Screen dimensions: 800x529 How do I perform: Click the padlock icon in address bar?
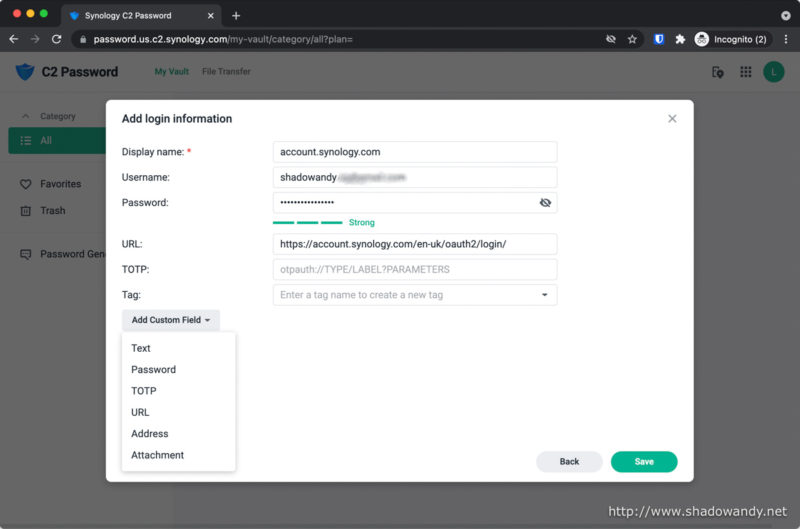point(83,39)
